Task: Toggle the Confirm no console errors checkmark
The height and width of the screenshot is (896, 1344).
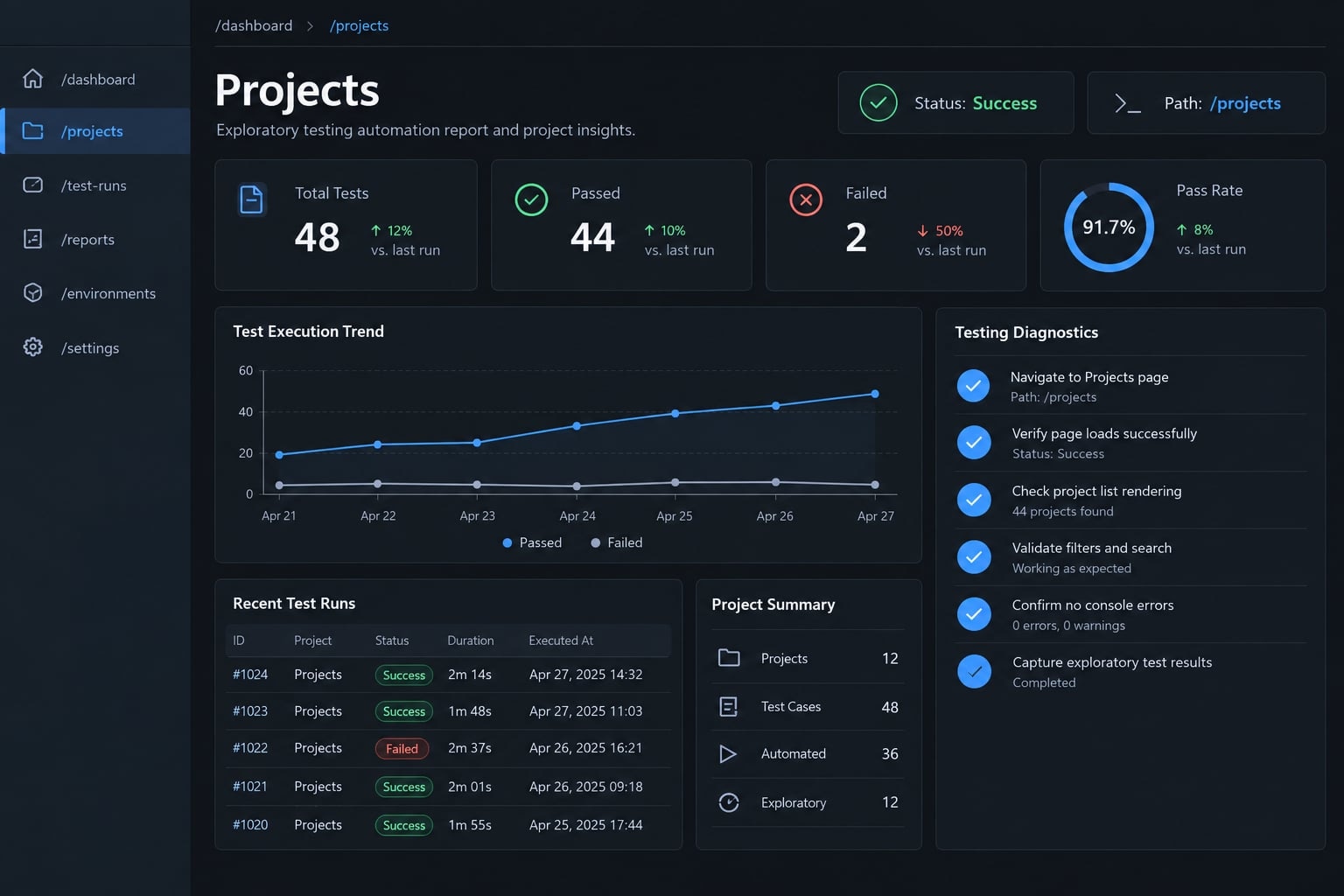Action: click(973, 614)
